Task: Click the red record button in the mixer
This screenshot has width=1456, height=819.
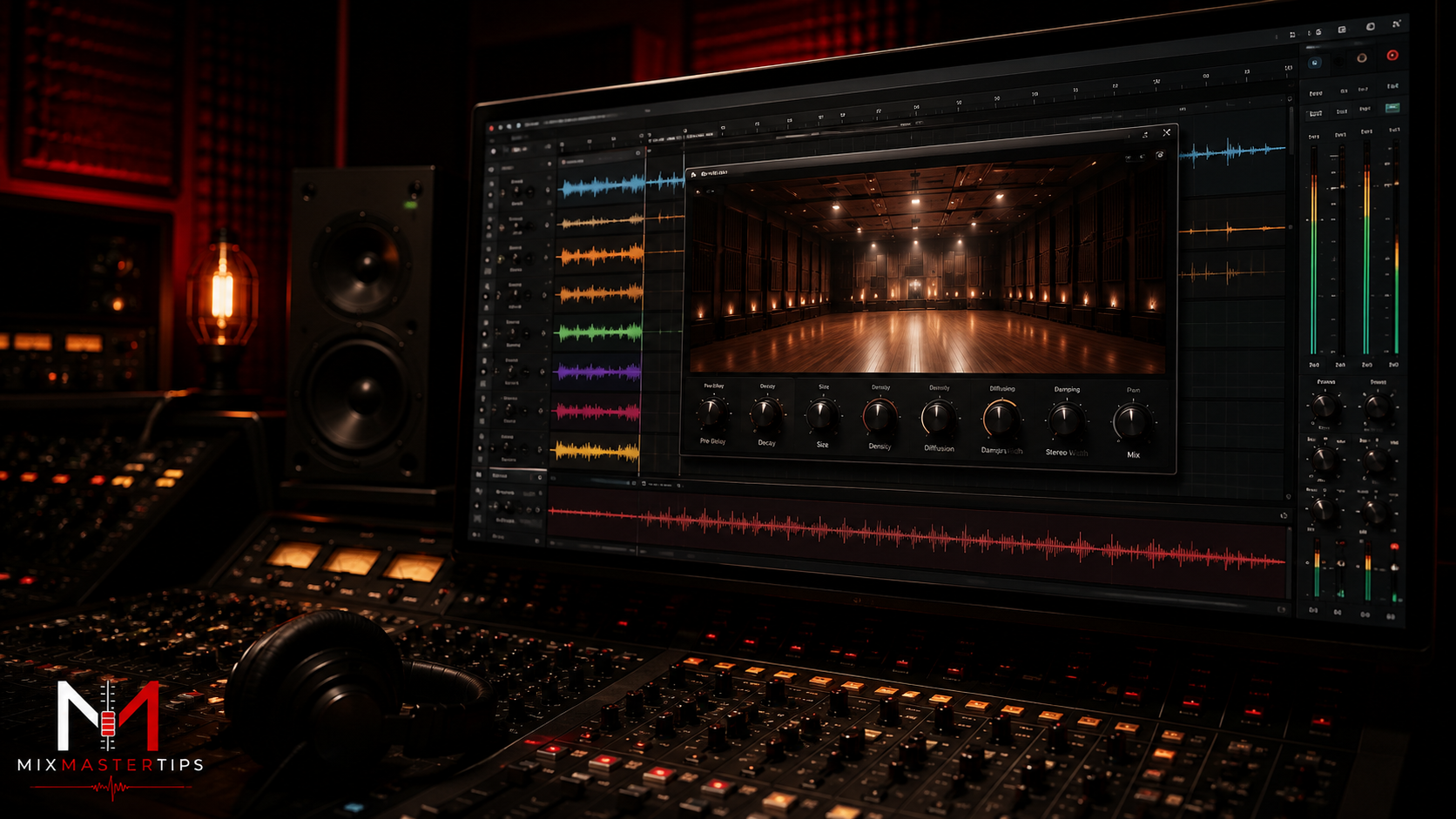Action: [1392, 55]
